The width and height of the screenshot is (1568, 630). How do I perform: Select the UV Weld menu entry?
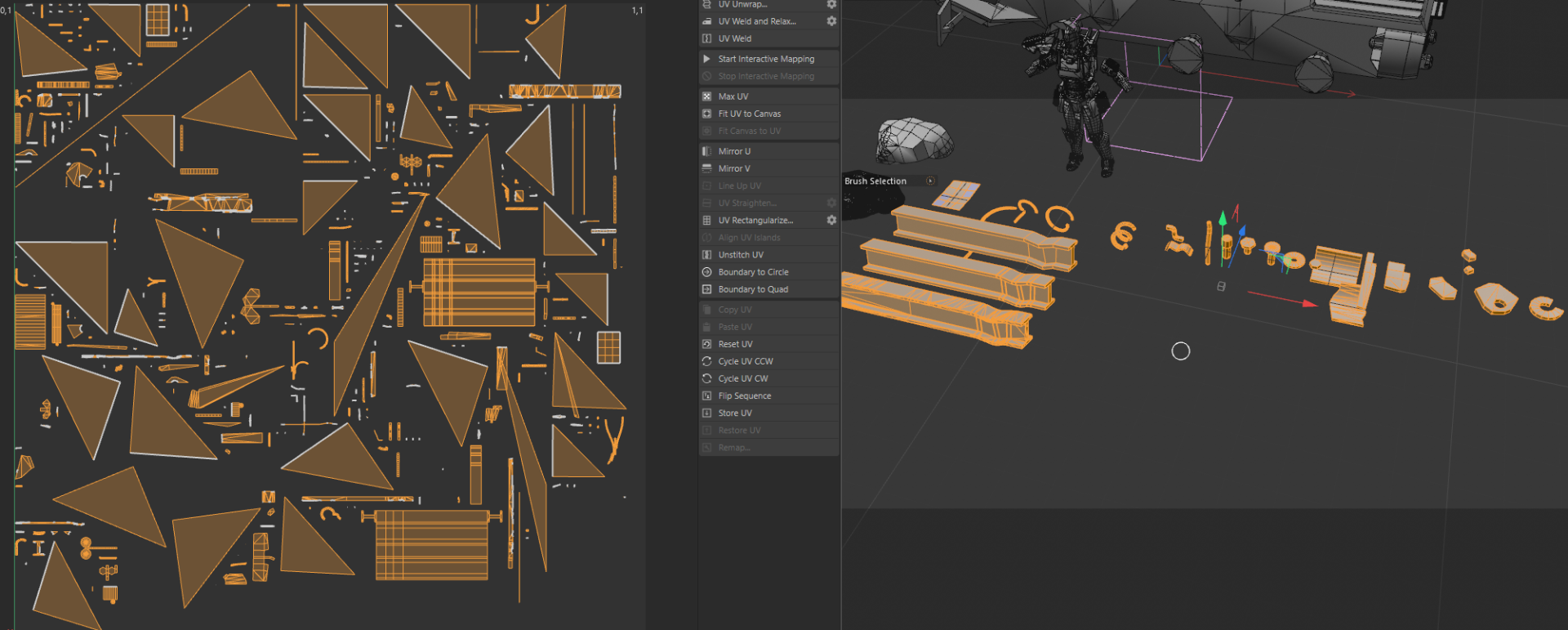pos(734,38)
